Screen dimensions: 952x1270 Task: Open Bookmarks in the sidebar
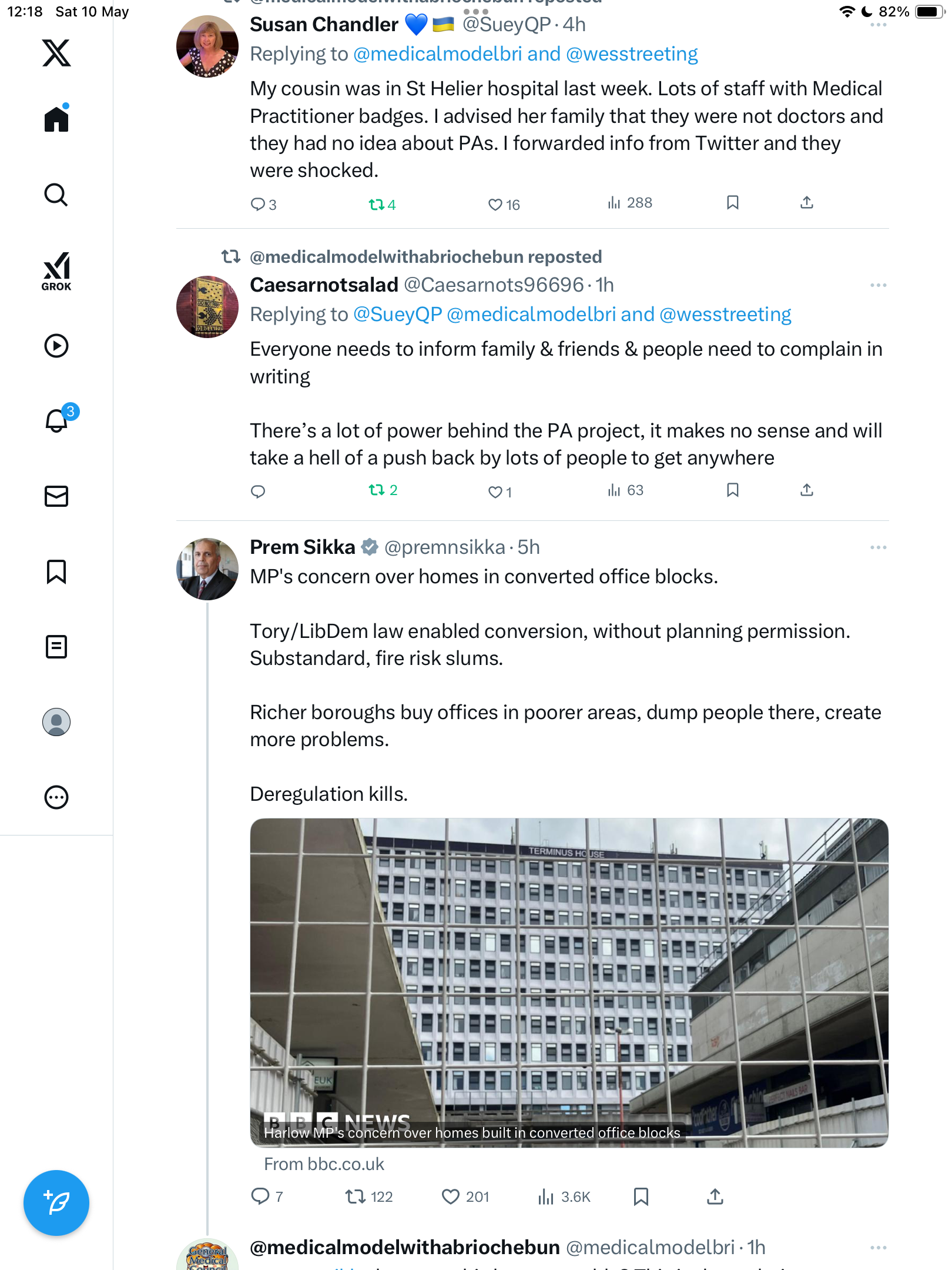(x=56, y=571)
